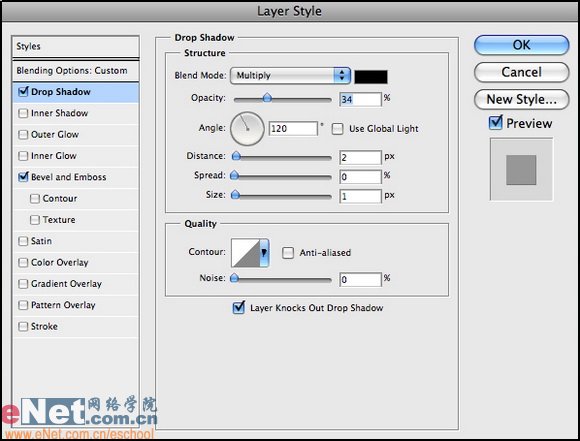This screenshot has width=580, height=441.
Task: Click the Noise value field
Action: pos(360,279)
